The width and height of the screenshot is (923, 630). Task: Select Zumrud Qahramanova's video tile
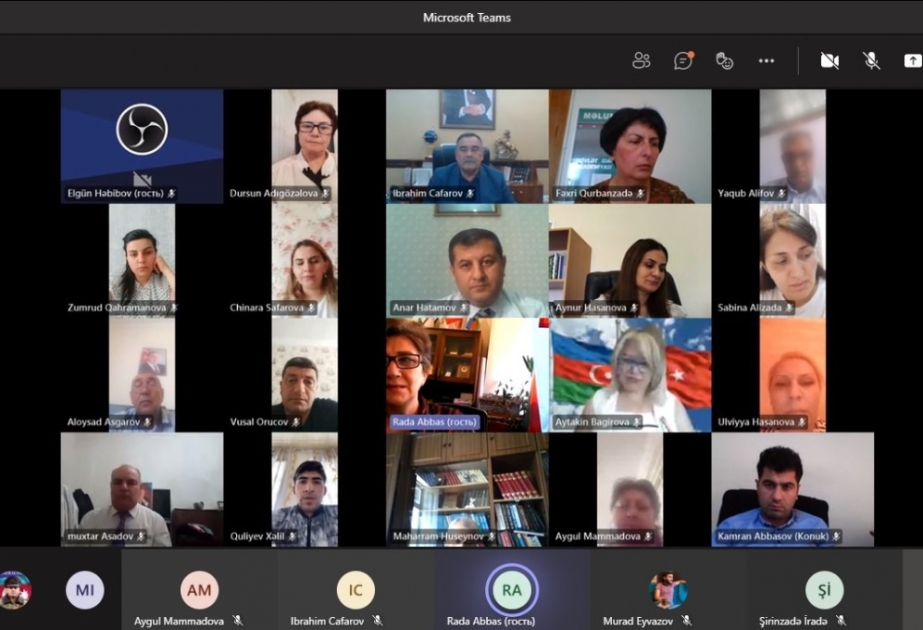[x=142, y=261]
